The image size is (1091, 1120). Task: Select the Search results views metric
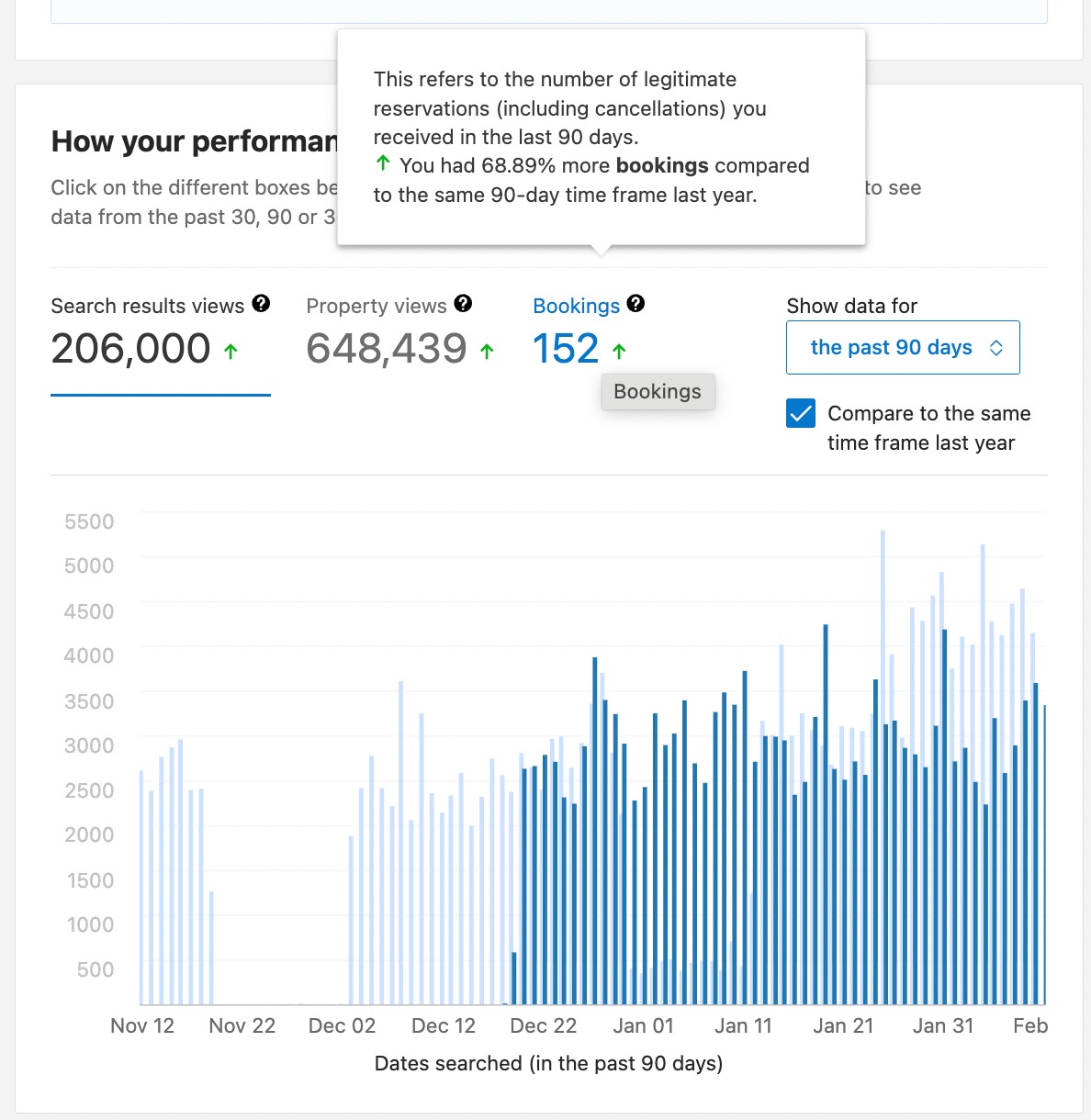click(x=147, y=306)
